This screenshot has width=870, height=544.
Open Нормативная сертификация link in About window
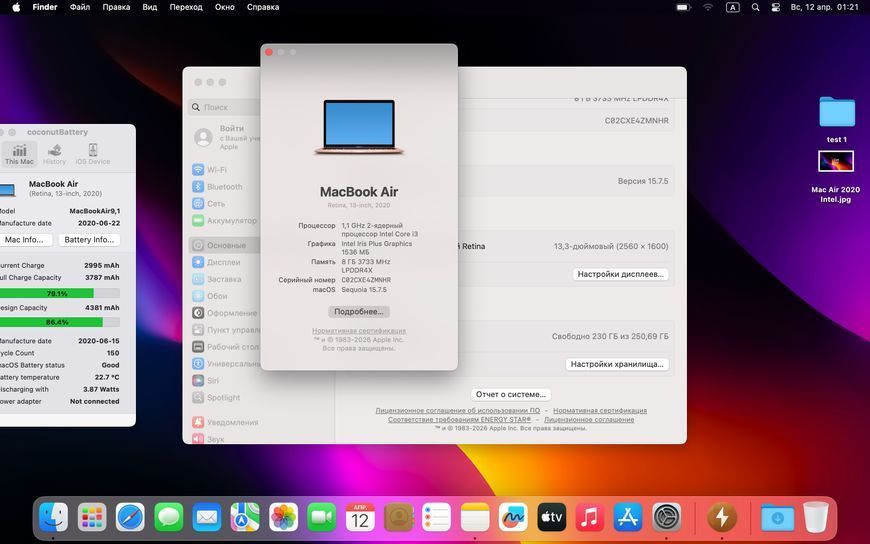(359, 331)
